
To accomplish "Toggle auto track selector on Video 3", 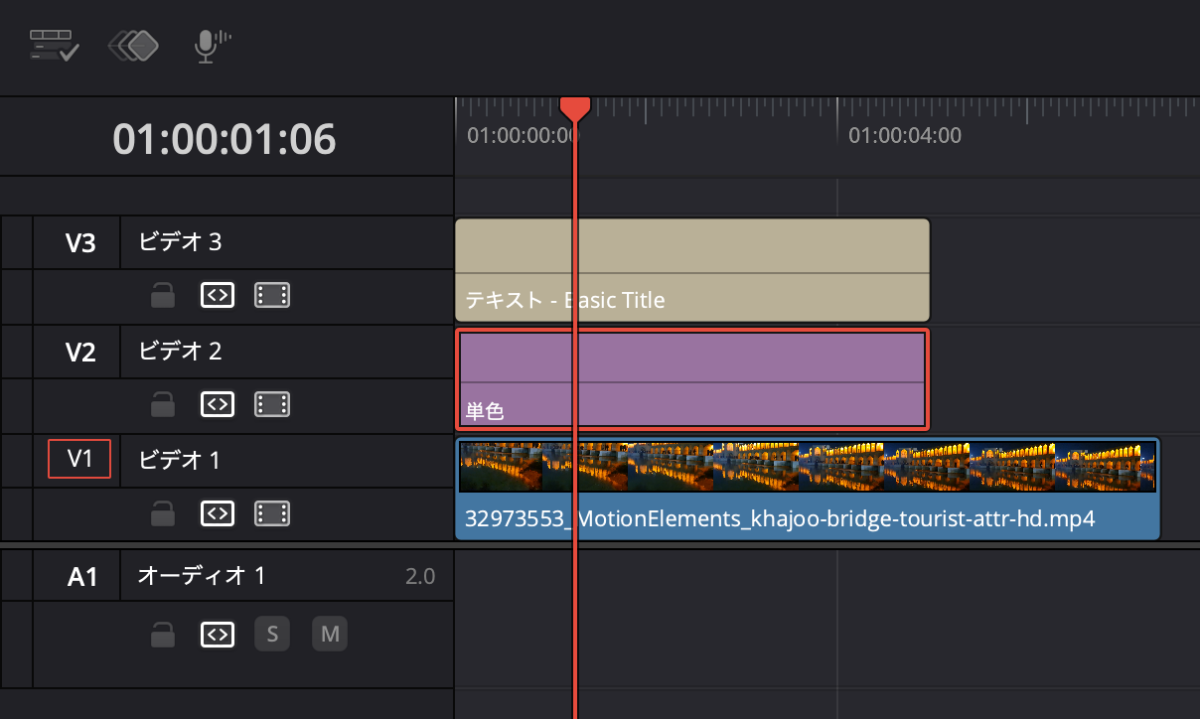I will 217,295.
